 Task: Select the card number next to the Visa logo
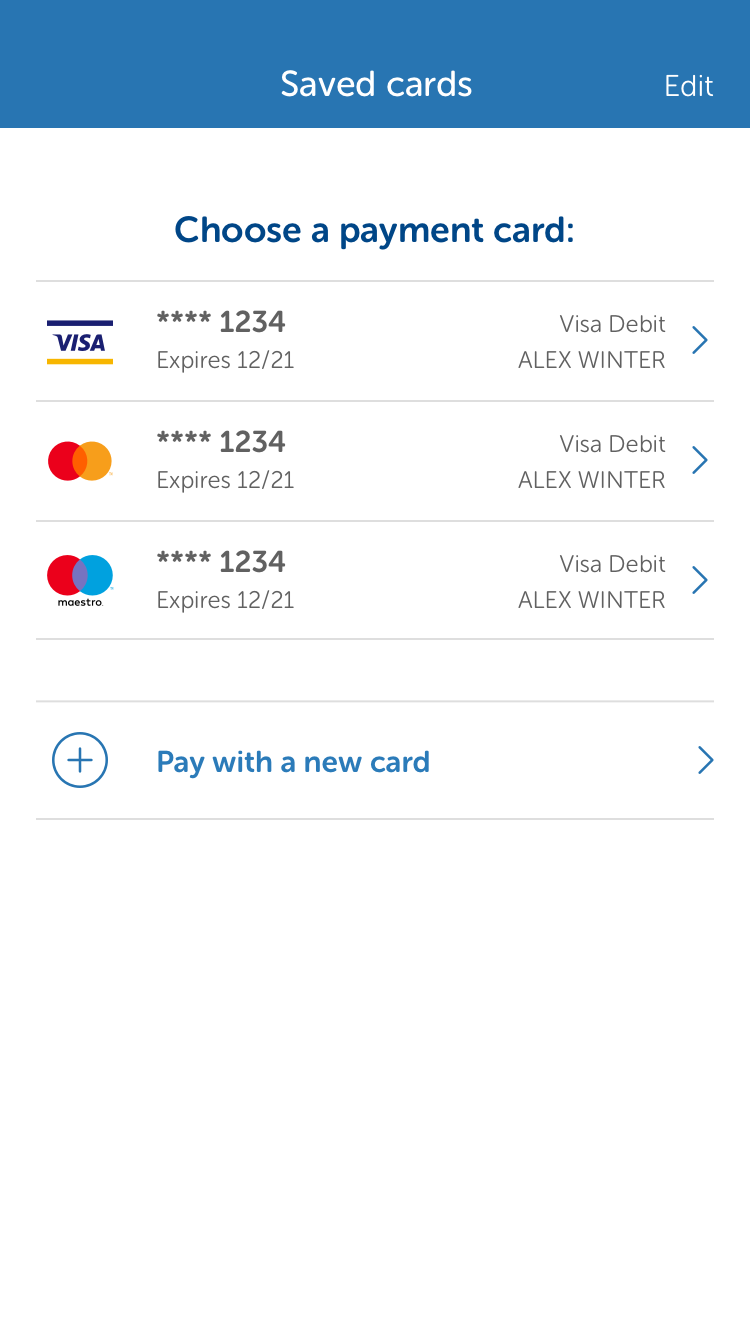point(221,322)
